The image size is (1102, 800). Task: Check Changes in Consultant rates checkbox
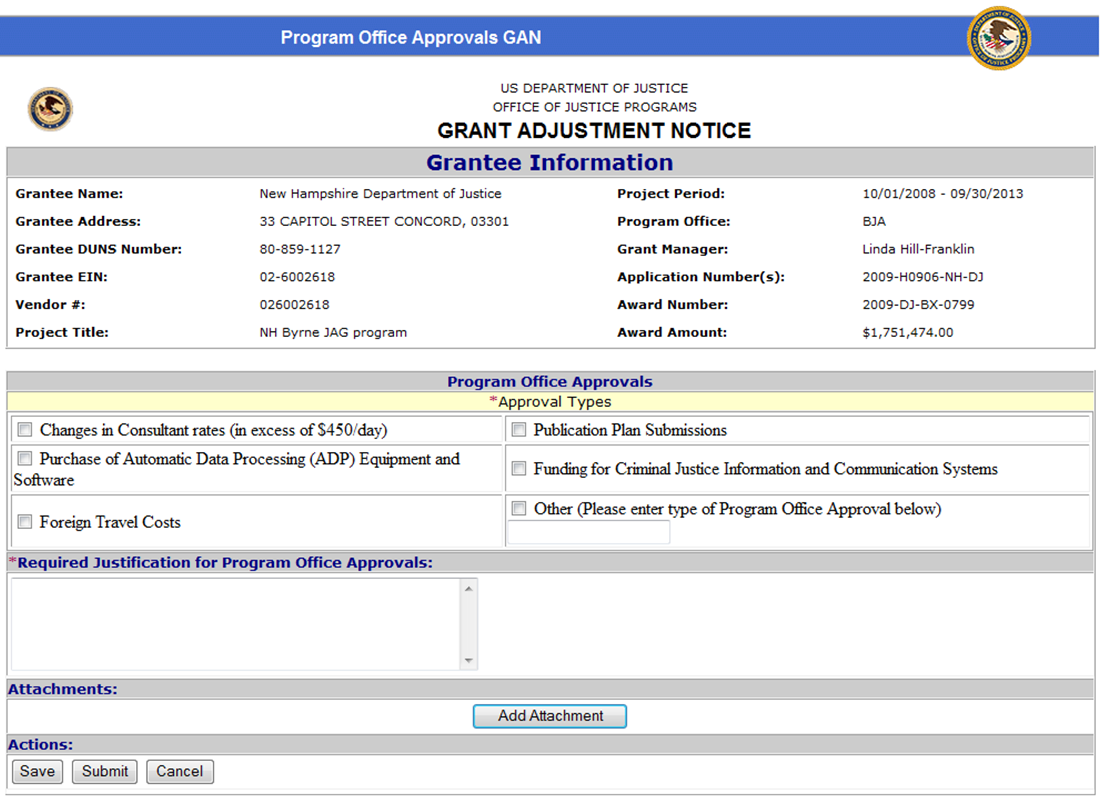(25, 430)
